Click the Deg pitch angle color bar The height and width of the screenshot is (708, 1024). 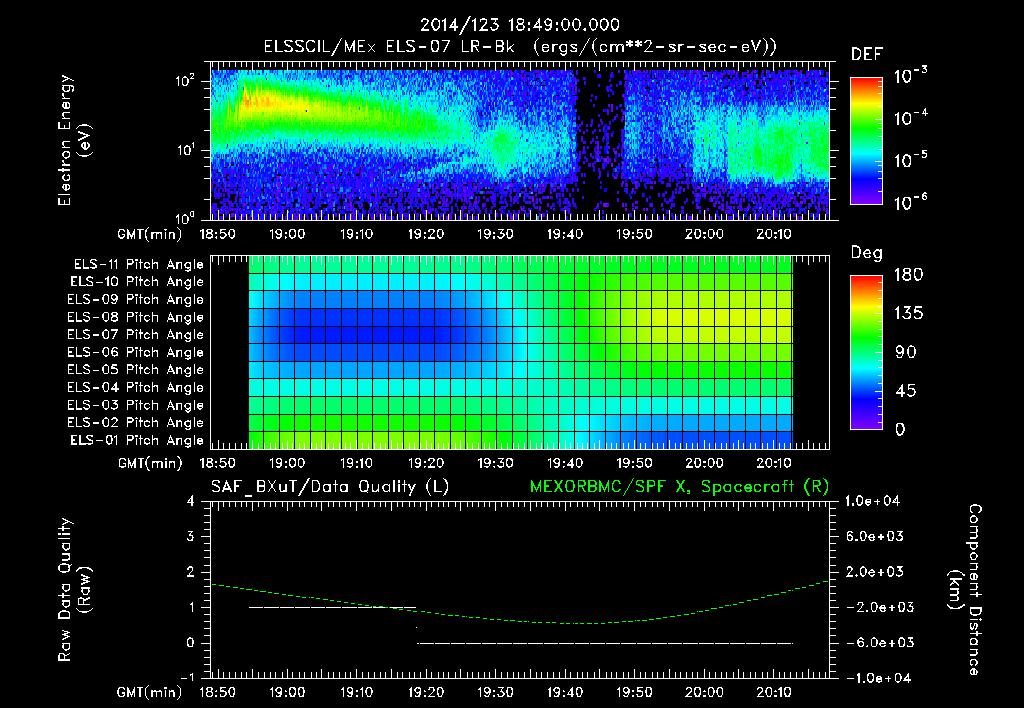pos(866,352)
